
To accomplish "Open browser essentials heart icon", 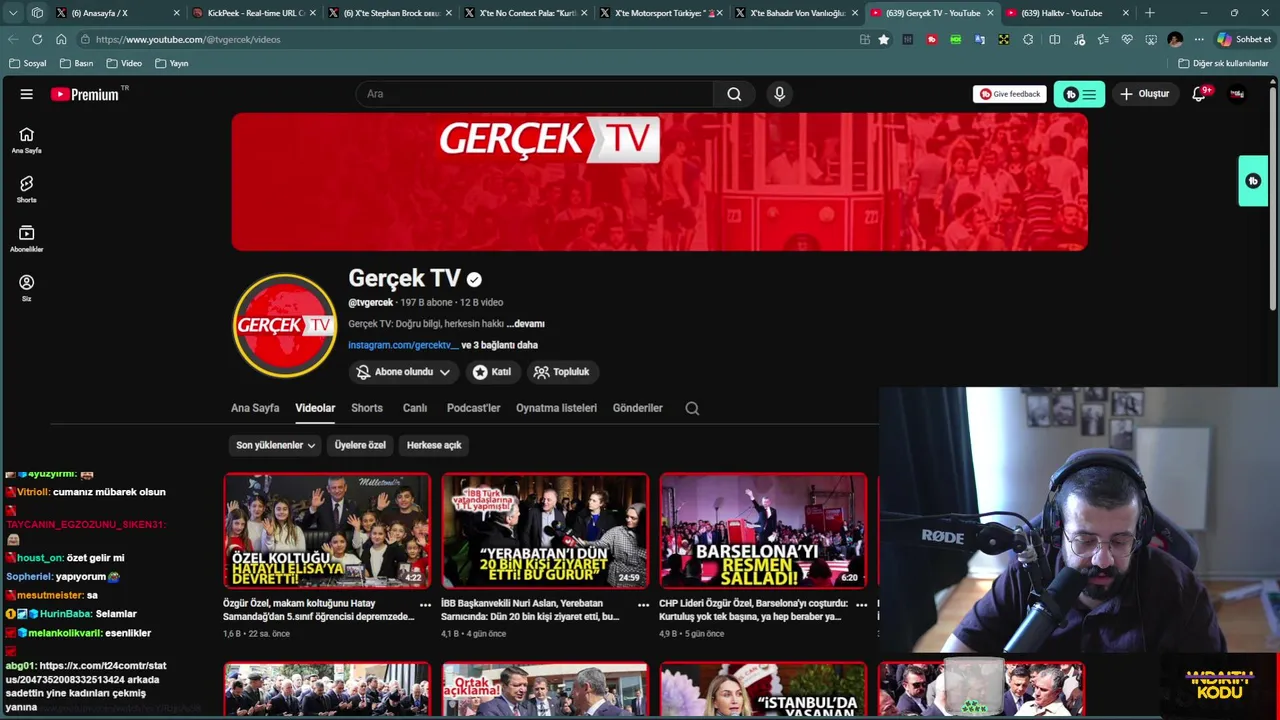I will click(1127, 39).
